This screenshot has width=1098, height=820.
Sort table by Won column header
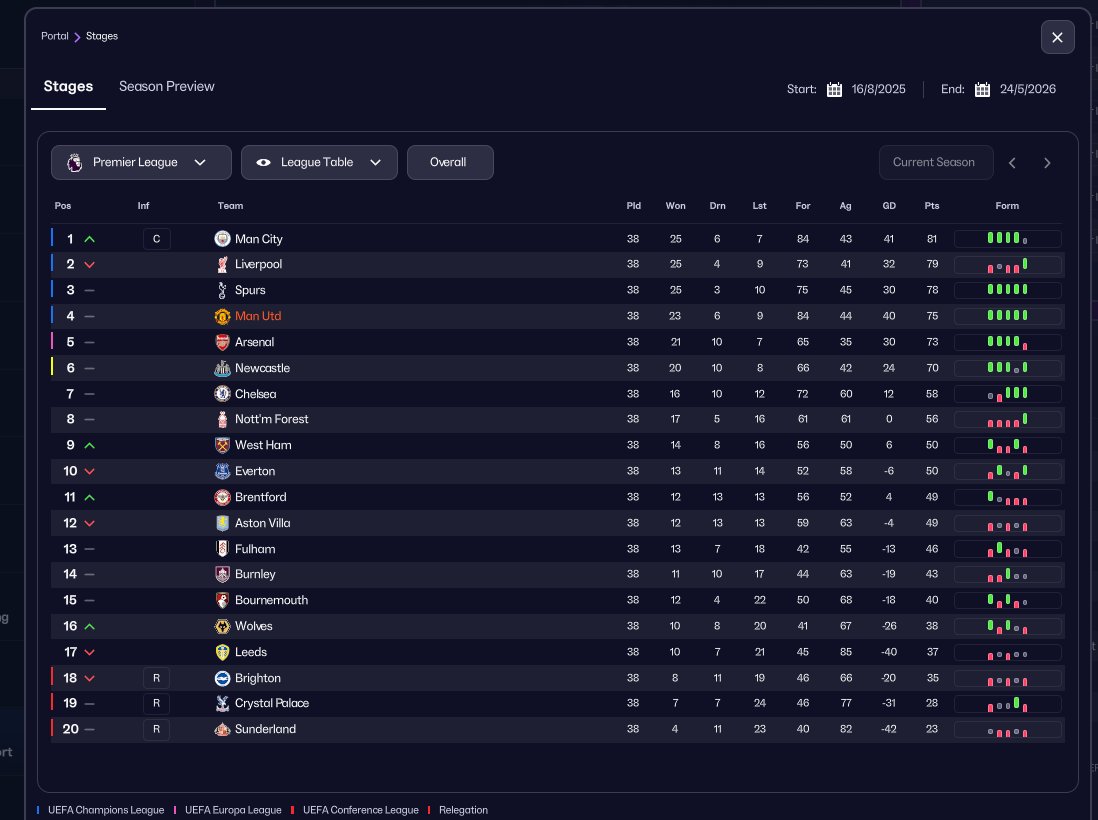click(675, 206)
